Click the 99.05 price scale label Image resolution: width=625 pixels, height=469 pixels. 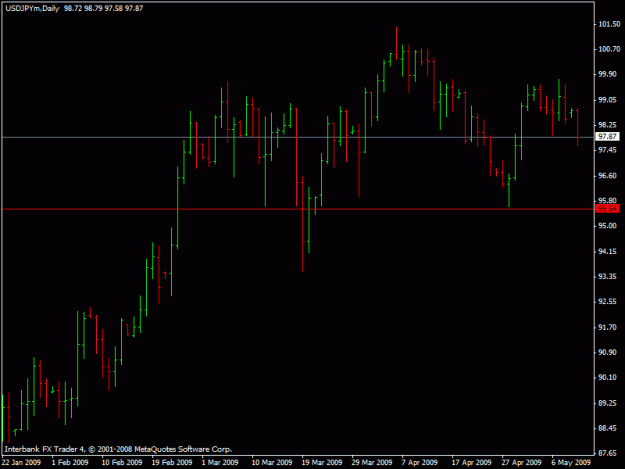[x=609, y=100]
